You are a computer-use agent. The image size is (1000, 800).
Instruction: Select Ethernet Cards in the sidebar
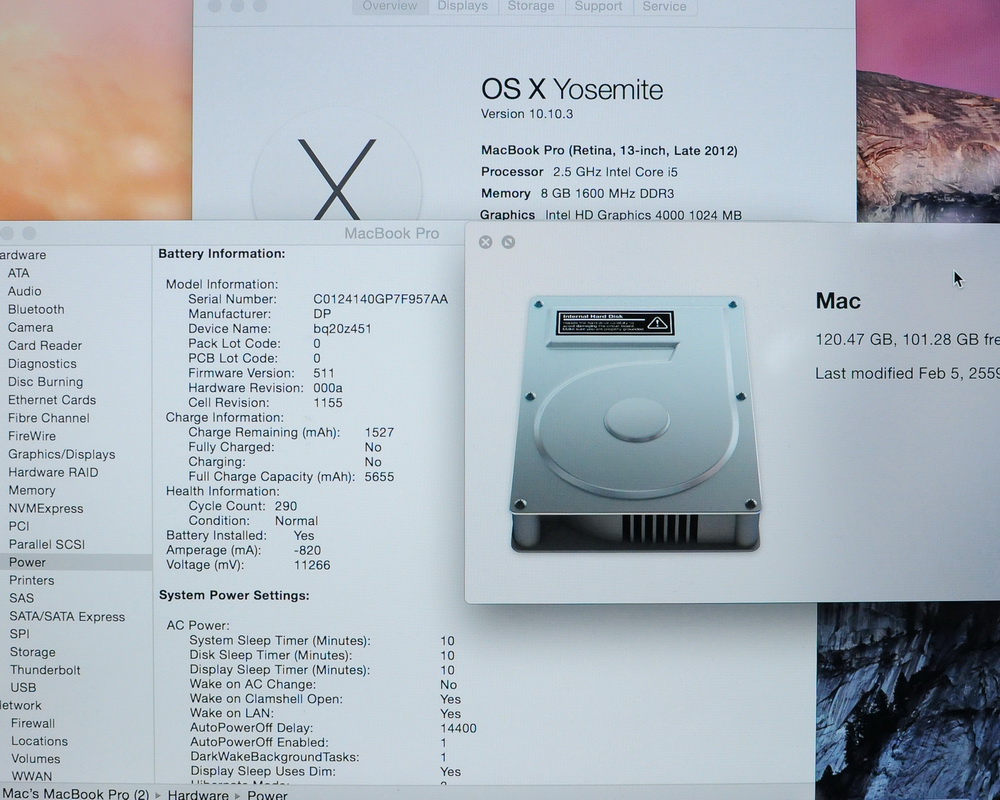[52, 400]
